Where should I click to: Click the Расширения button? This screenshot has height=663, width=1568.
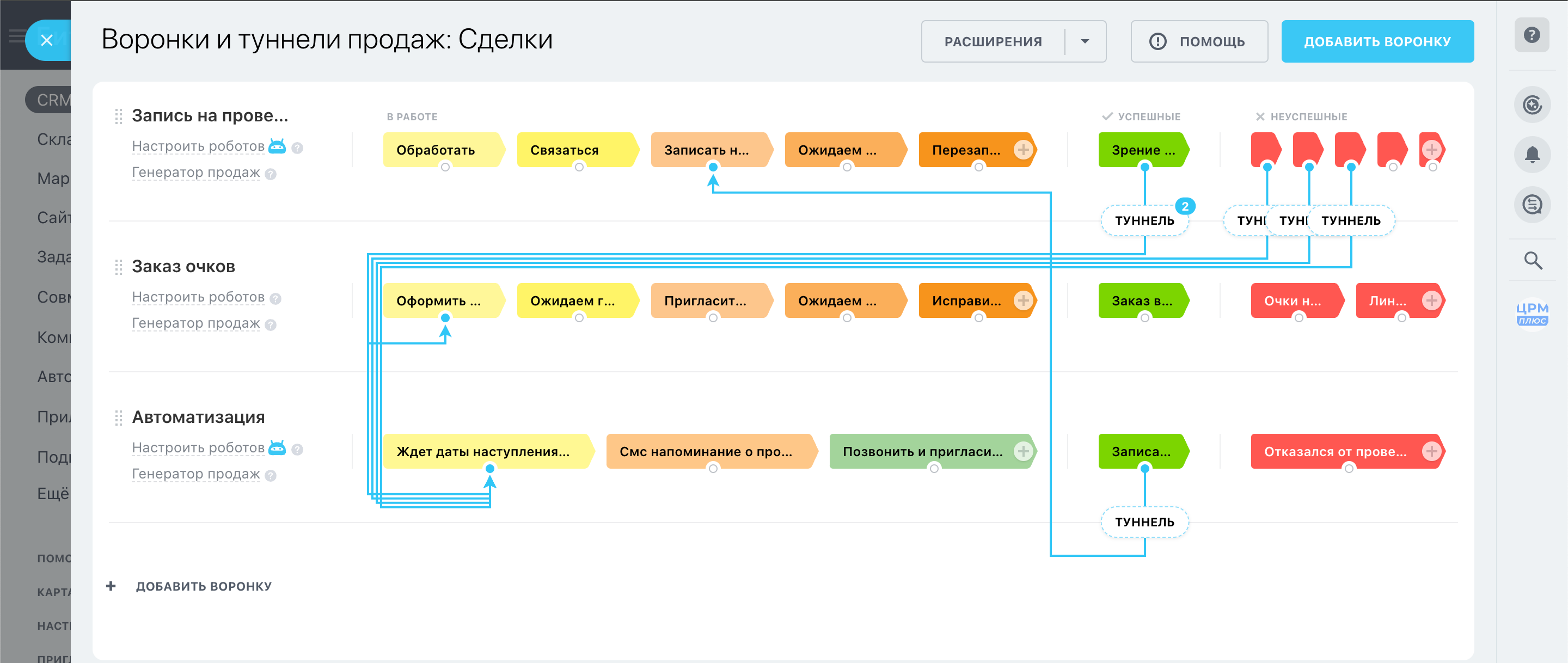click(x=993, y=41)
